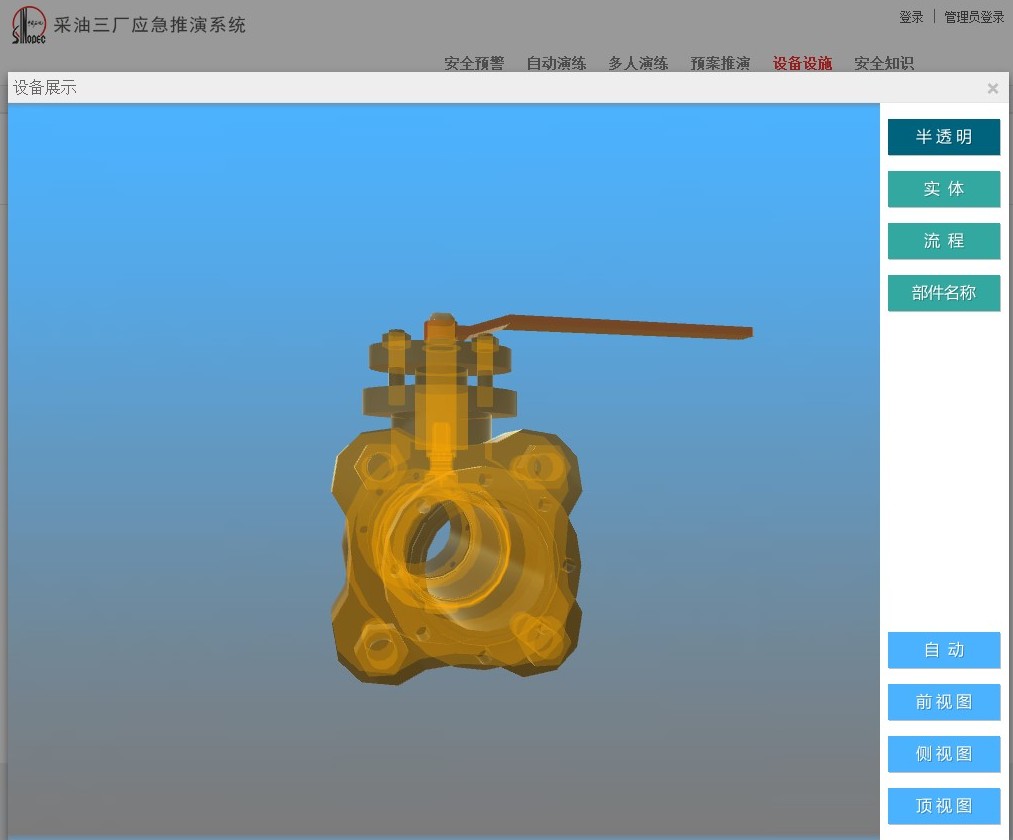
Task: Show the 流程 flow view
Action: click(x=943, y=241)
